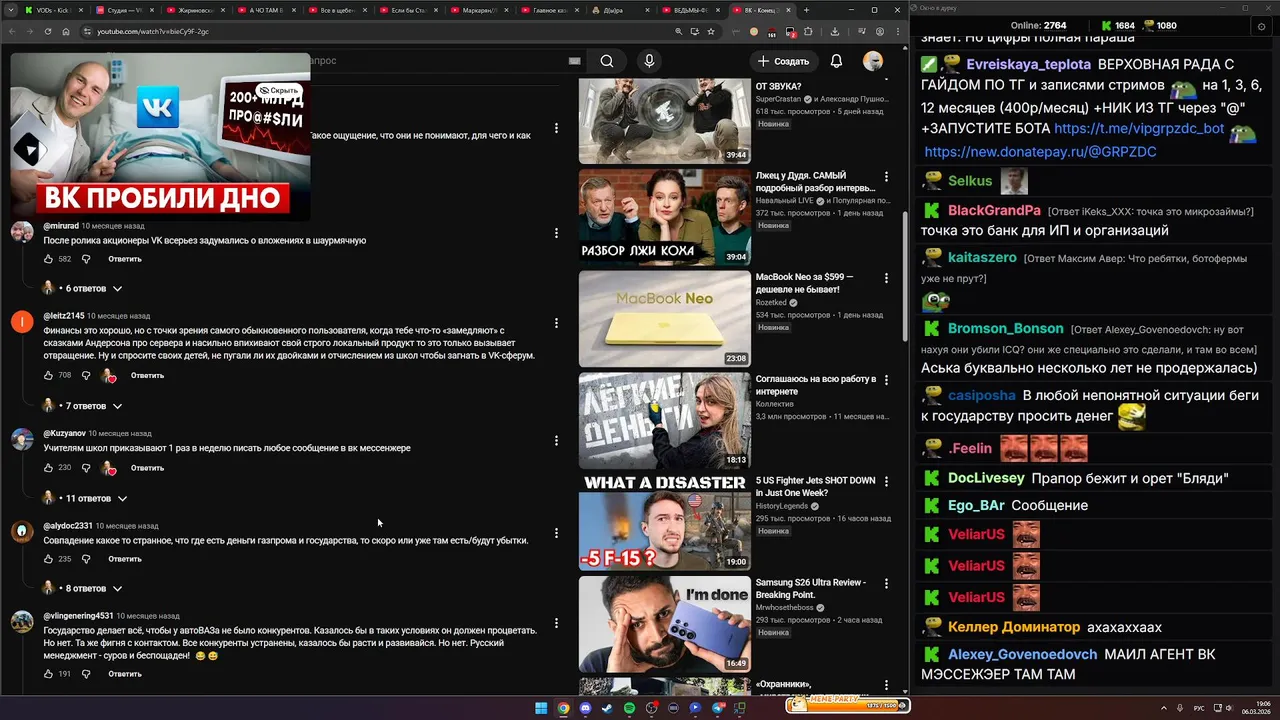
Task: Open Chrome downloads icon
Action: click(834, 31)
